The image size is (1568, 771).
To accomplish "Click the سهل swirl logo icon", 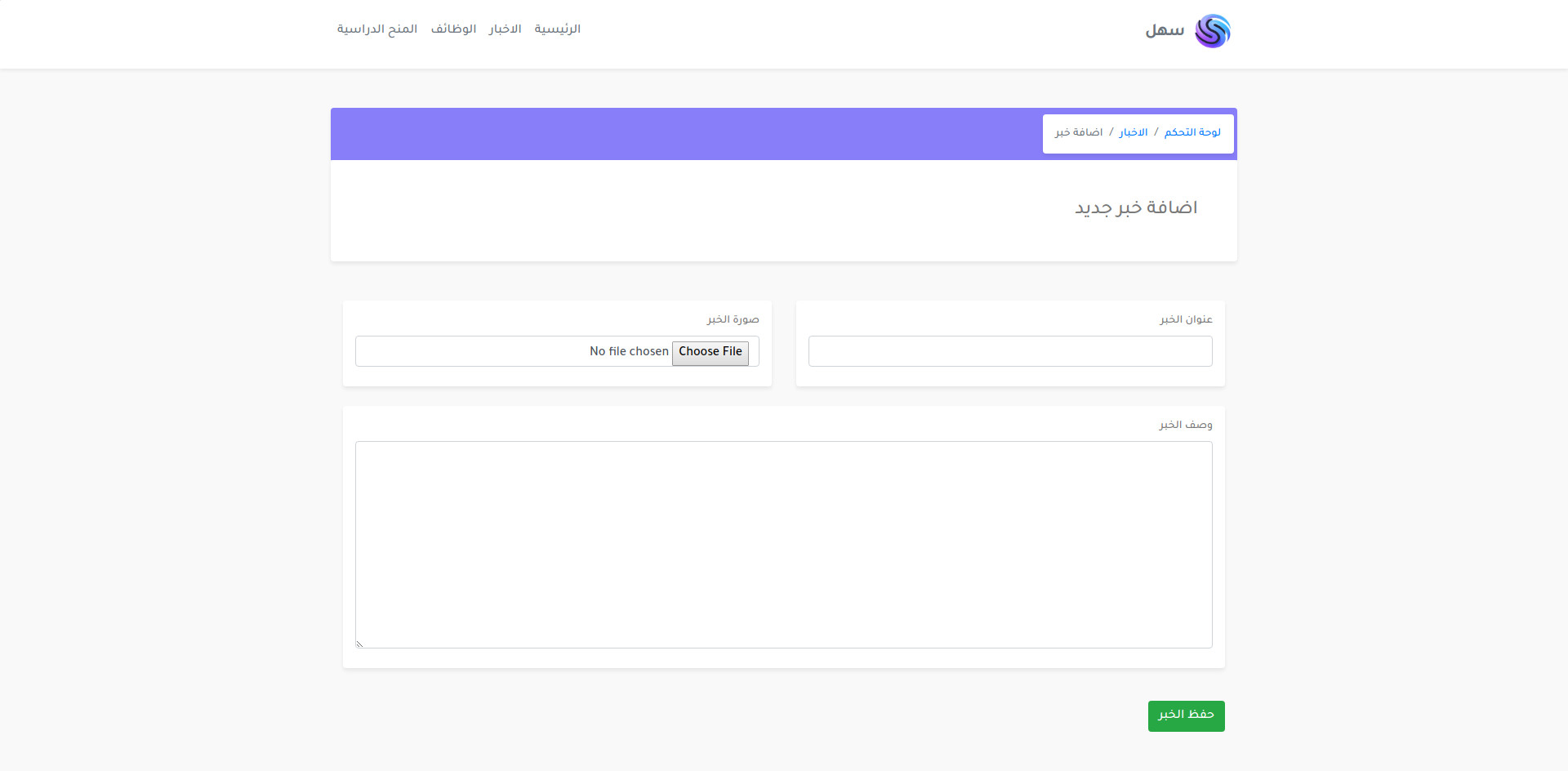I will [x=1212, y=31].
